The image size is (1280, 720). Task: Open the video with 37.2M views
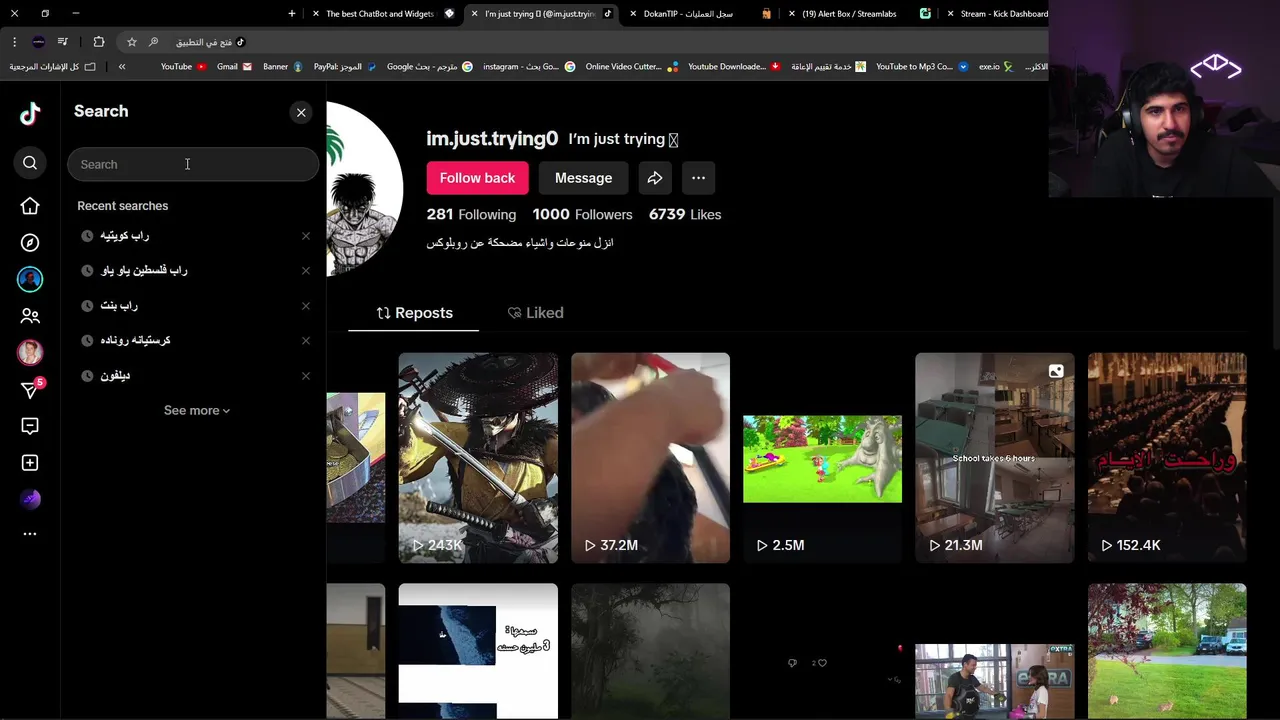pos(650,457)
